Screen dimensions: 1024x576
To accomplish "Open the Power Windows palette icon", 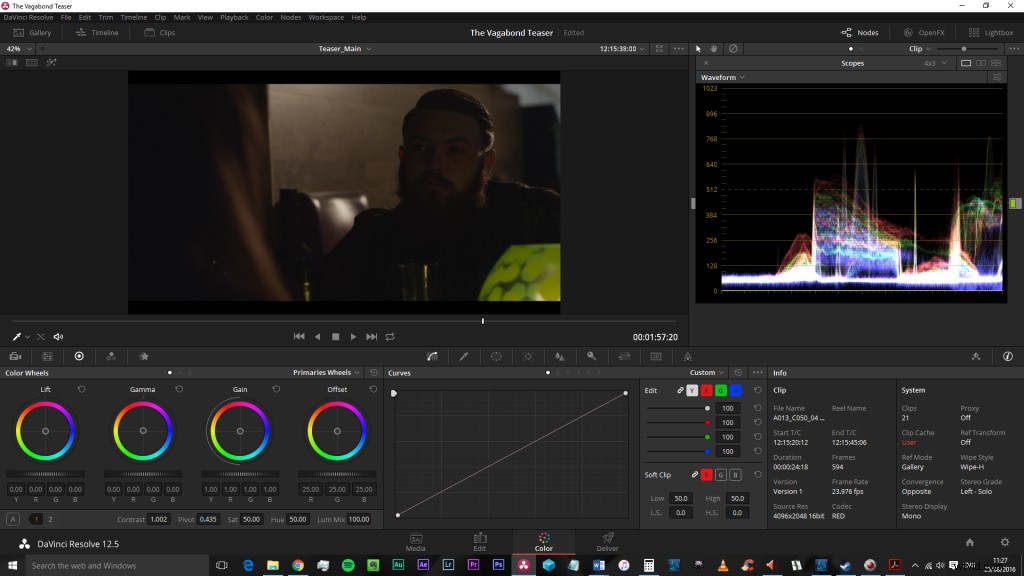I will point(495,356).
